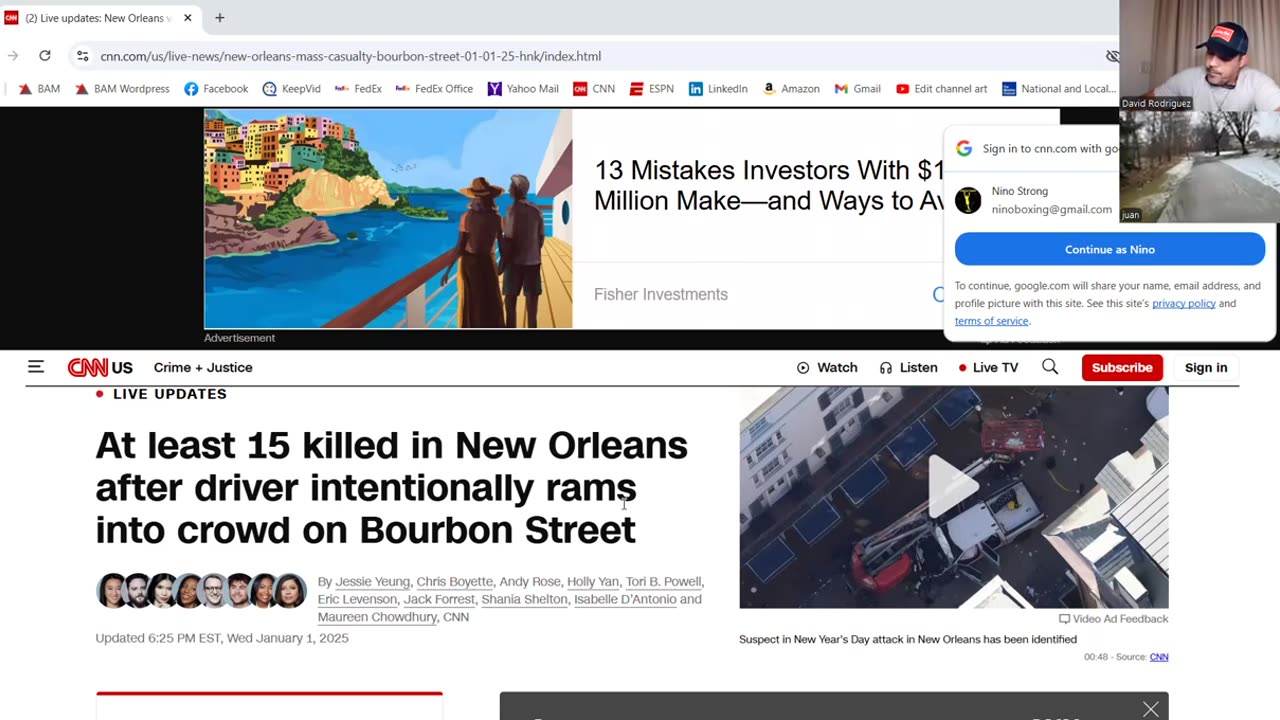
Task: Open the Gmail bookmark
Action: 857,89
